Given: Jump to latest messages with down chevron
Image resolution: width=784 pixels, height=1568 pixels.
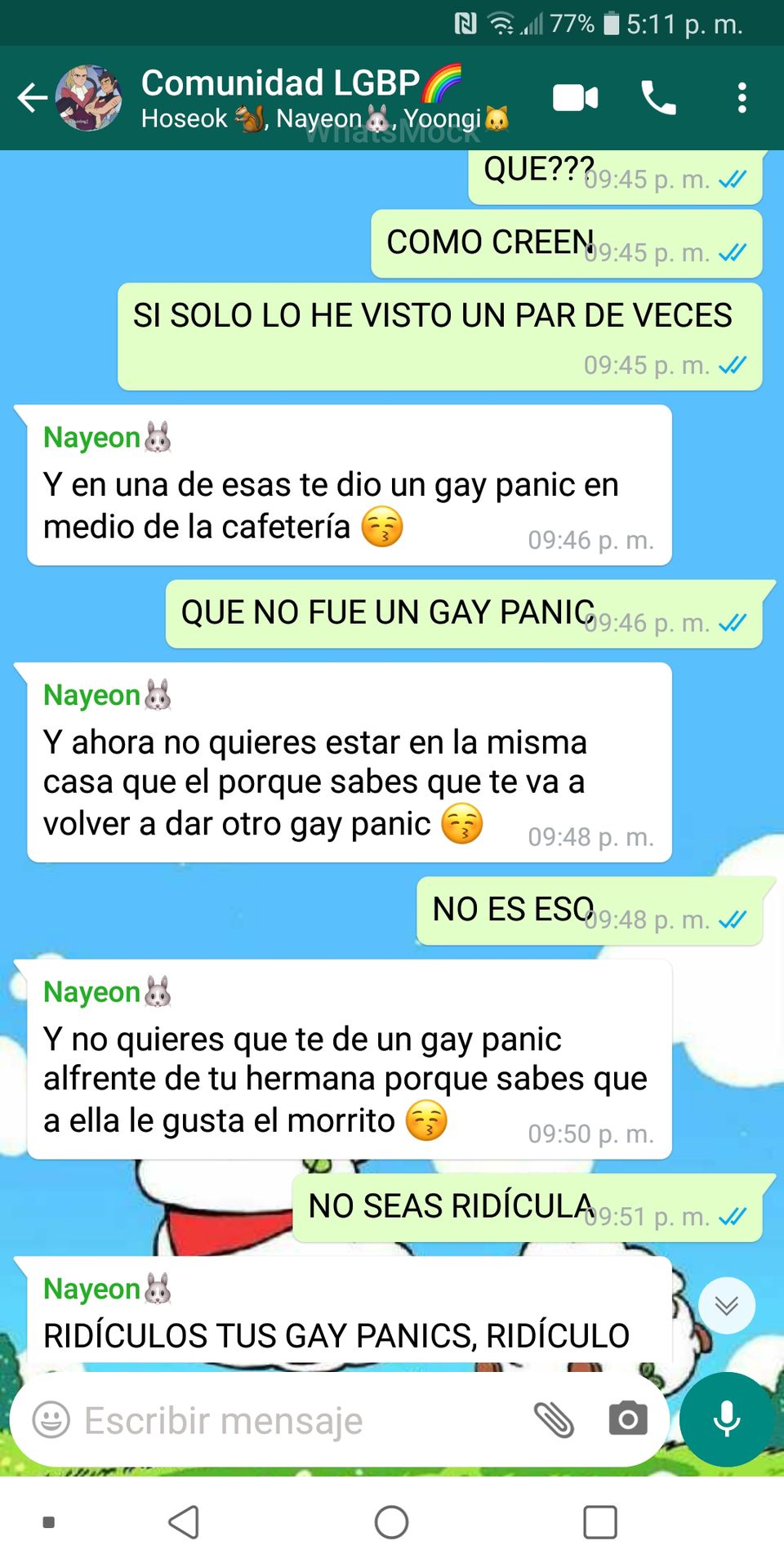Looking at the screenshot, I should click(727, 1305).
